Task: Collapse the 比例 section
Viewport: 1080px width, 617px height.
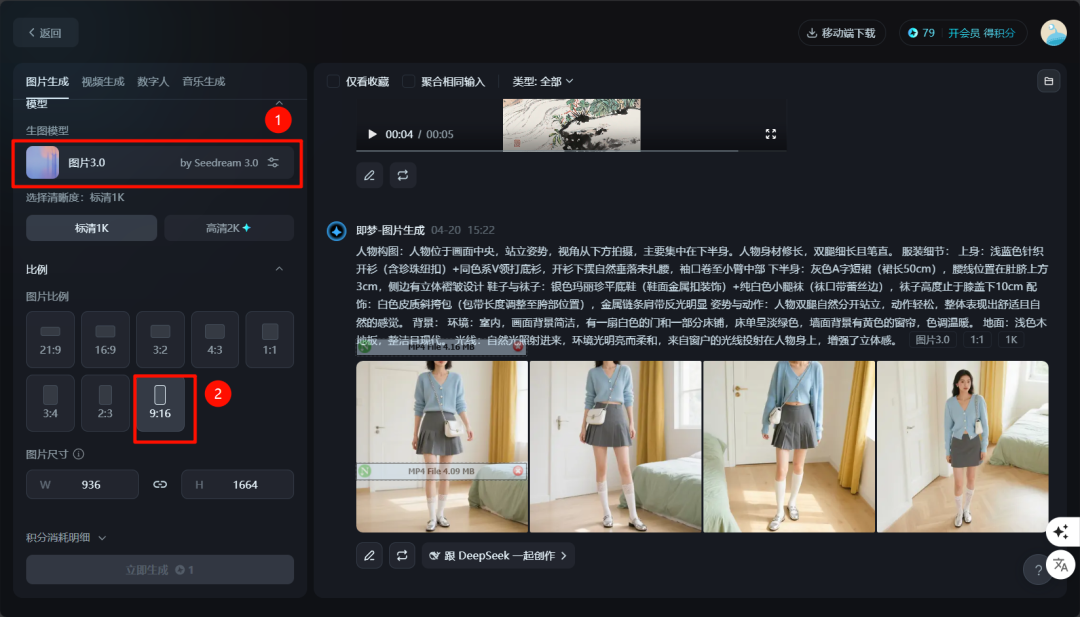Action: 281,269
